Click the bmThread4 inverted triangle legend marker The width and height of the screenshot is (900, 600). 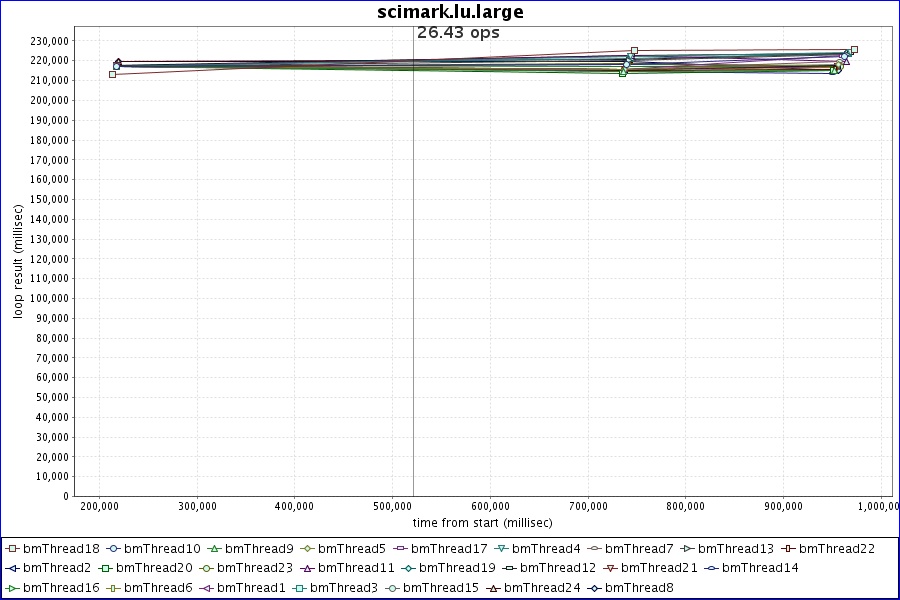(501, 549)
